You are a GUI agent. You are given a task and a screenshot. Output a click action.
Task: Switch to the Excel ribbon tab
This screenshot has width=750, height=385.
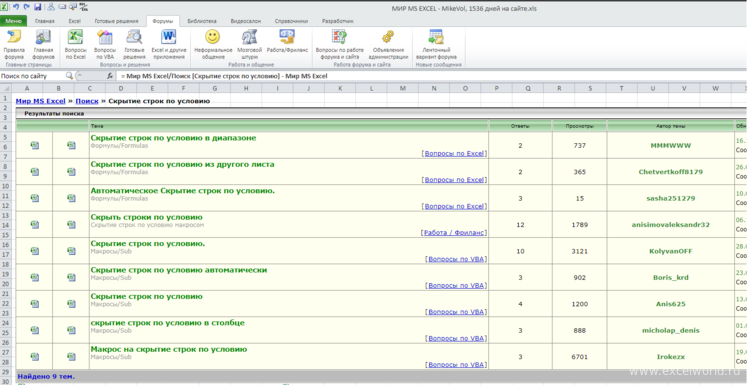(x=75, y=21)
